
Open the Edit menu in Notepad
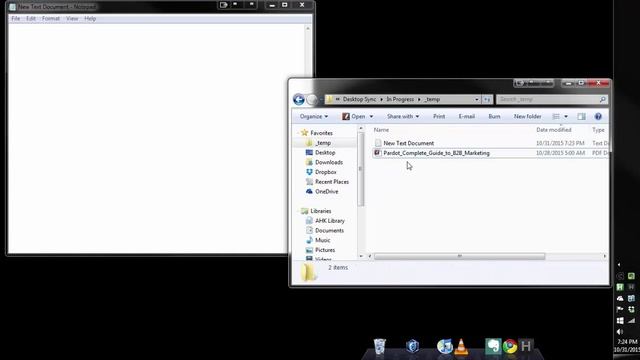pos(31,19)
